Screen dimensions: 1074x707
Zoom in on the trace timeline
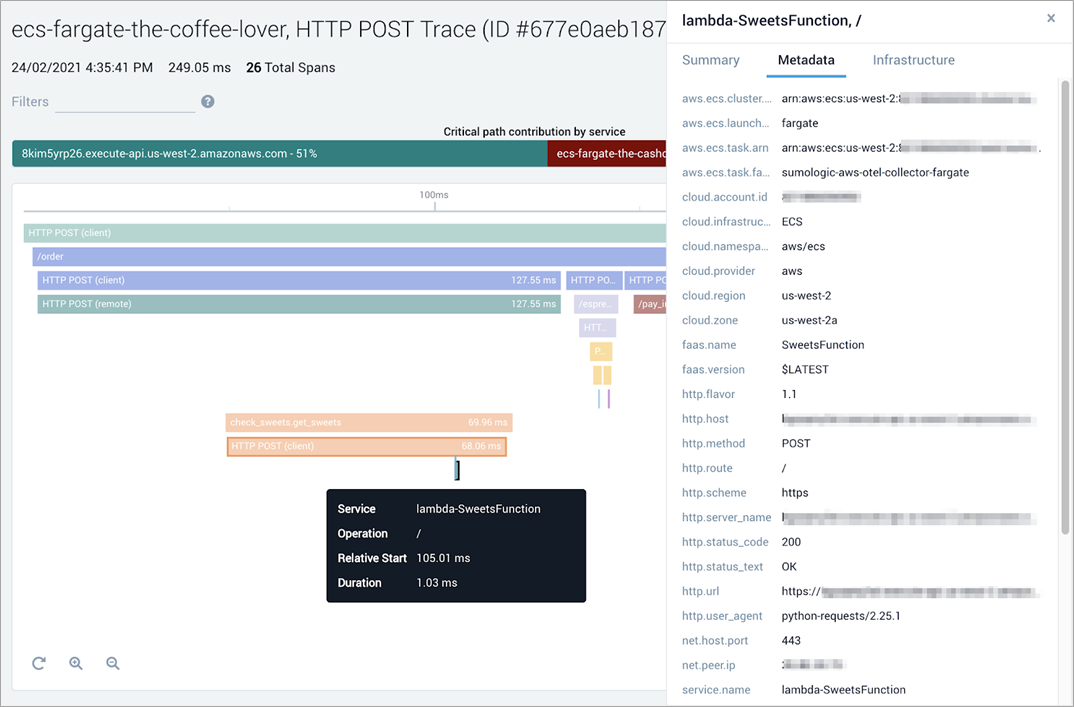click(x=76, y=663)
